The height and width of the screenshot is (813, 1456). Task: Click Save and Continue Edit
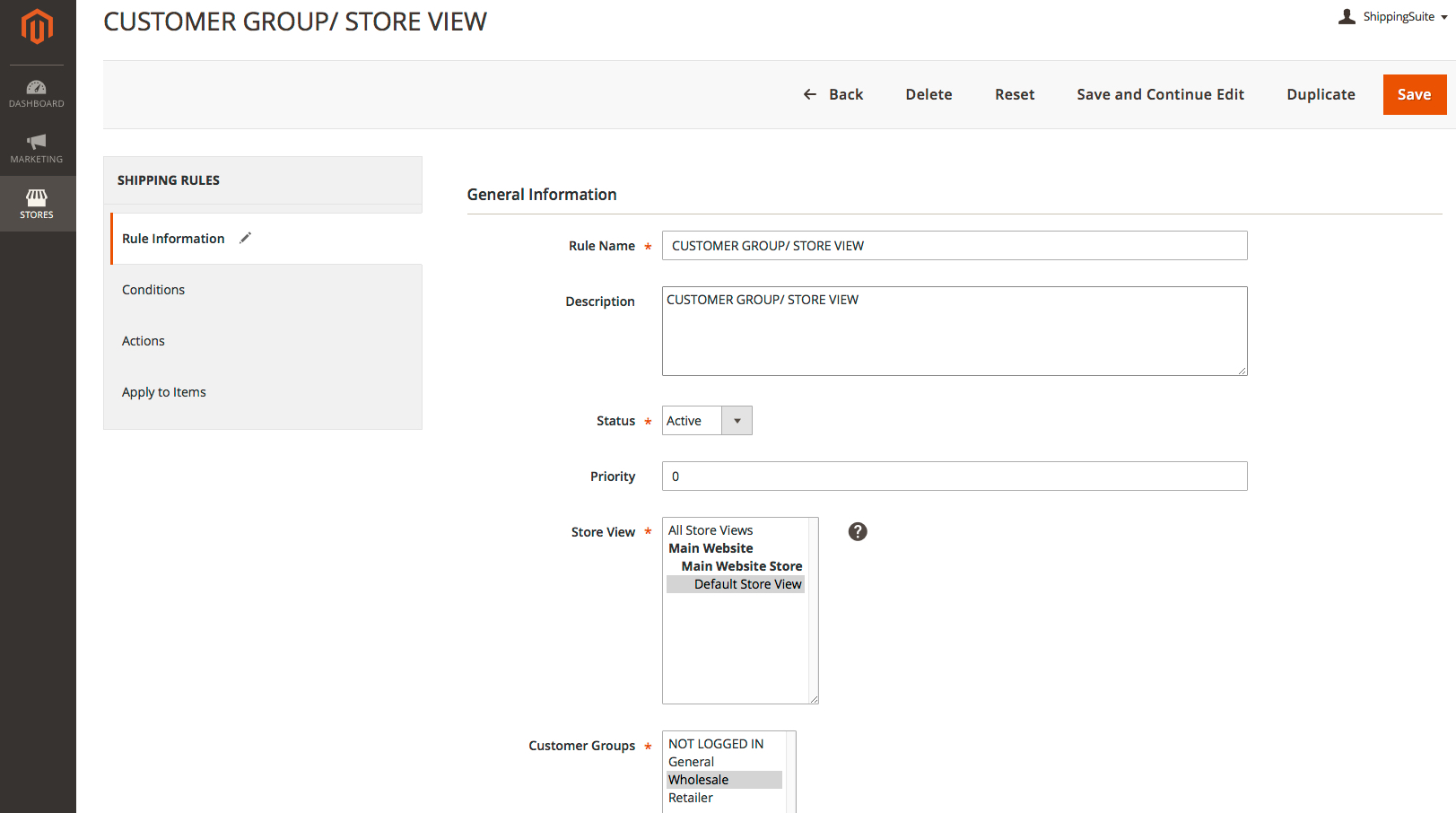[x=1160, y=94]
